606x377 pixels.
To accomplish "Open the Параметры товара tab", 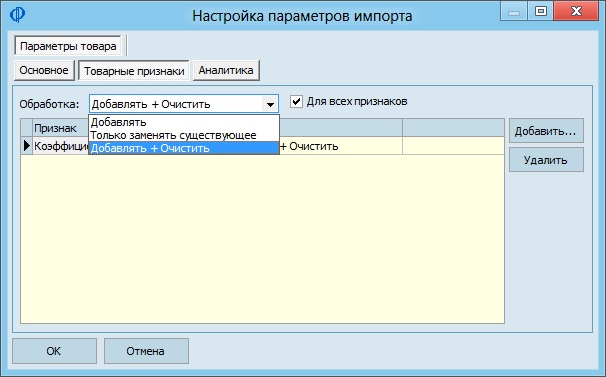I will 68,46.
